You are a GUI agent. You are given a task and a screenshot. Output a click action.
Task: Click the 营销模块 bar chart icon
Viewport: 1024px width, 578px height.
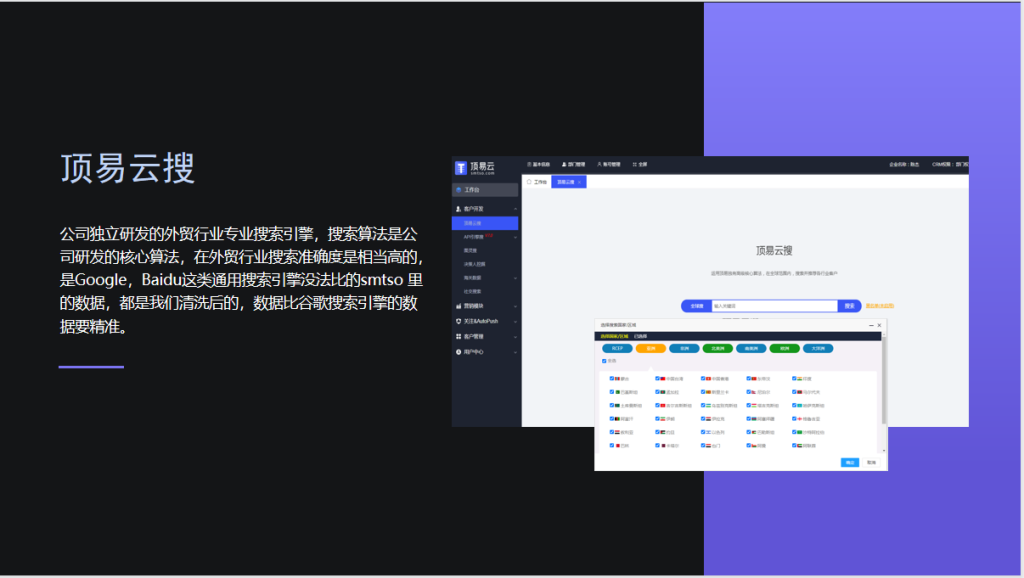(x=458, y=306)
